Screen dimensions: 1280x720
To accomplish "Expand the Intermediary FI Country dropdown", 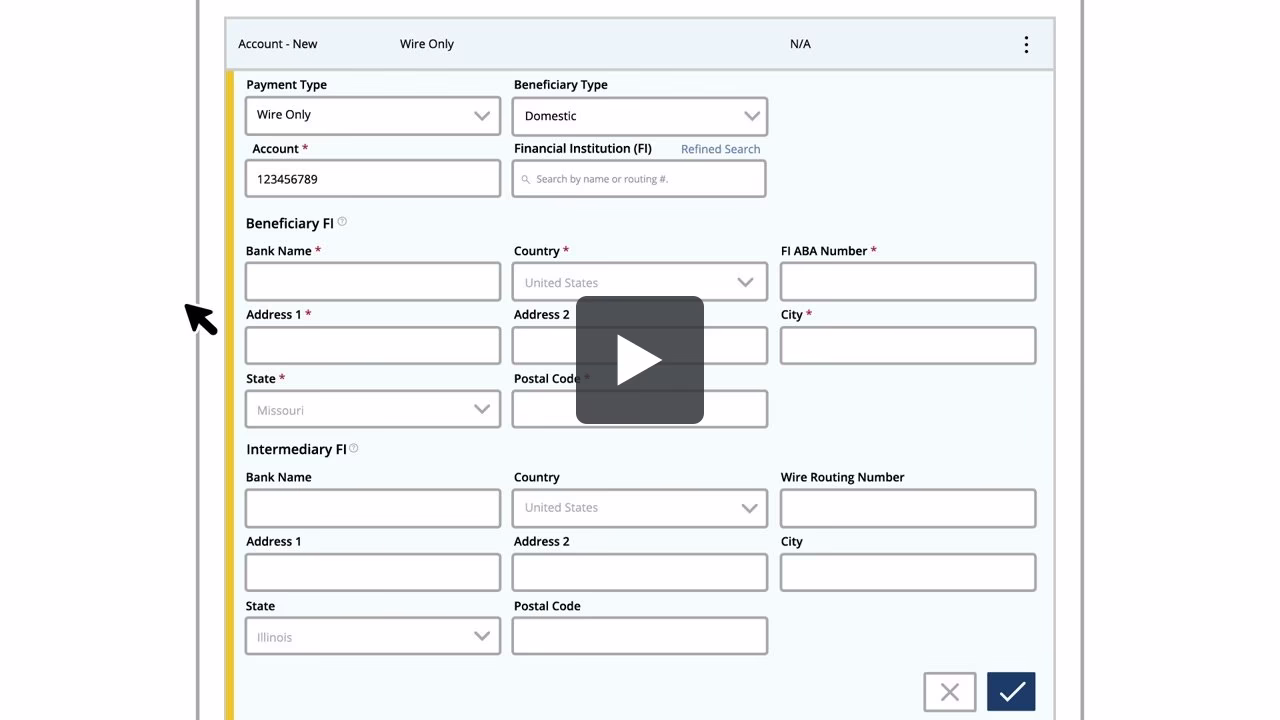I will [639, 508].
